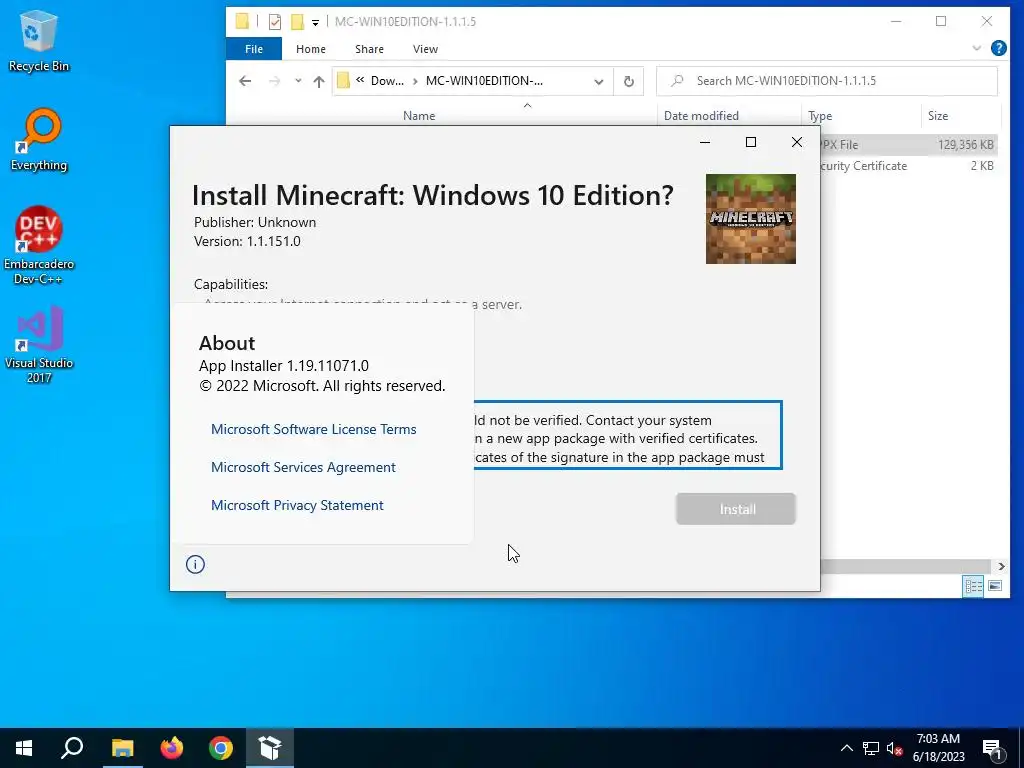1024x768 pixels.
Task: Launch Firefox from taskbar
Action: pyautogui.click(x=172, y=748)
